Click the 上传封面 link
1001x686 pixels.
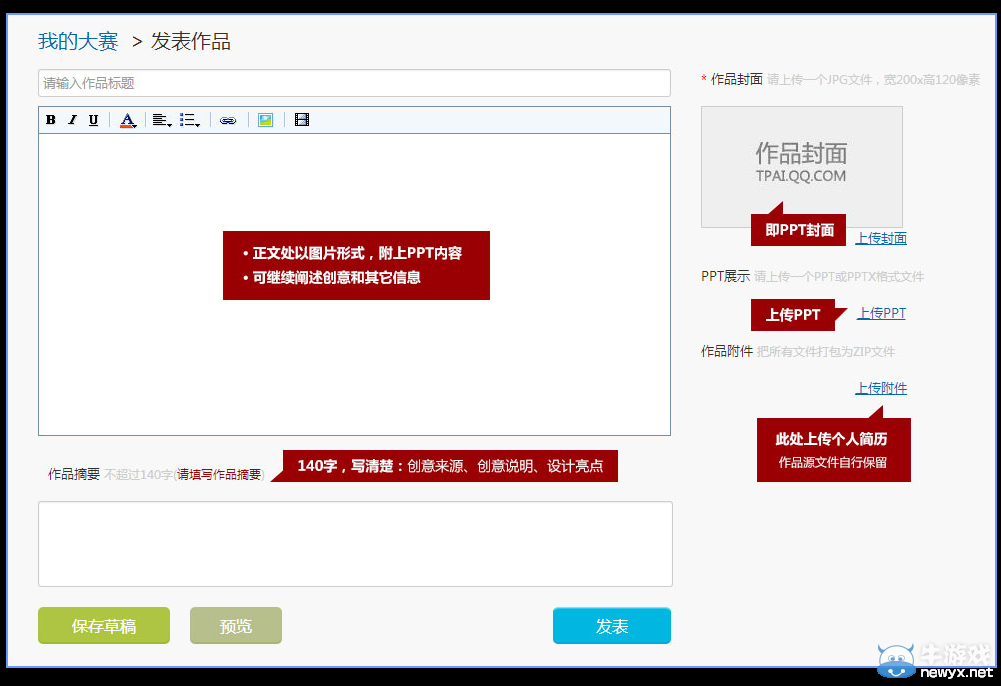(880, 238)
